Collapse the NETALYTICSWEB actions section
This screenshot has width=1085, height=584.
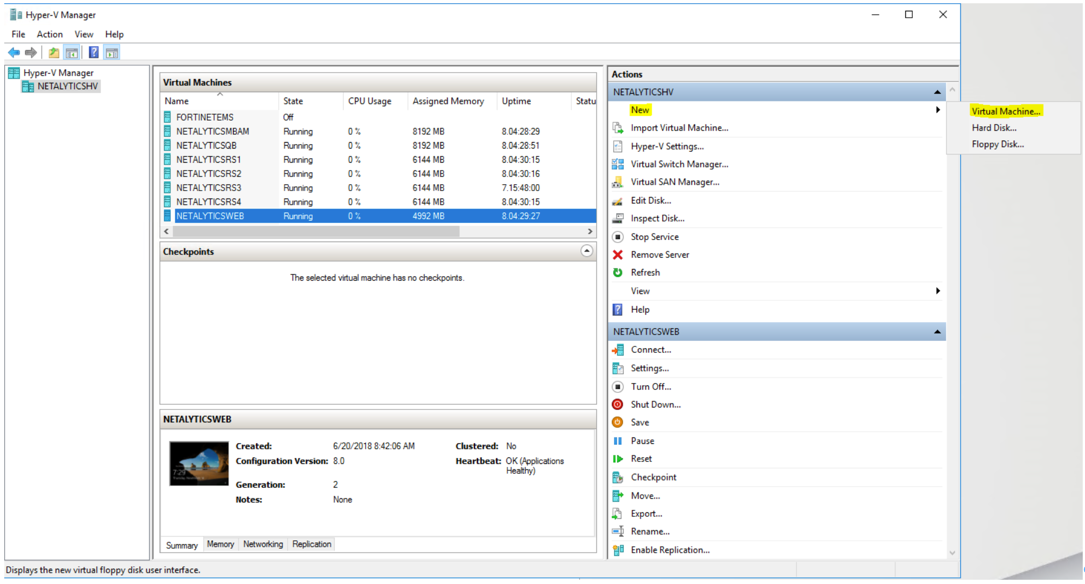[937, 332]
